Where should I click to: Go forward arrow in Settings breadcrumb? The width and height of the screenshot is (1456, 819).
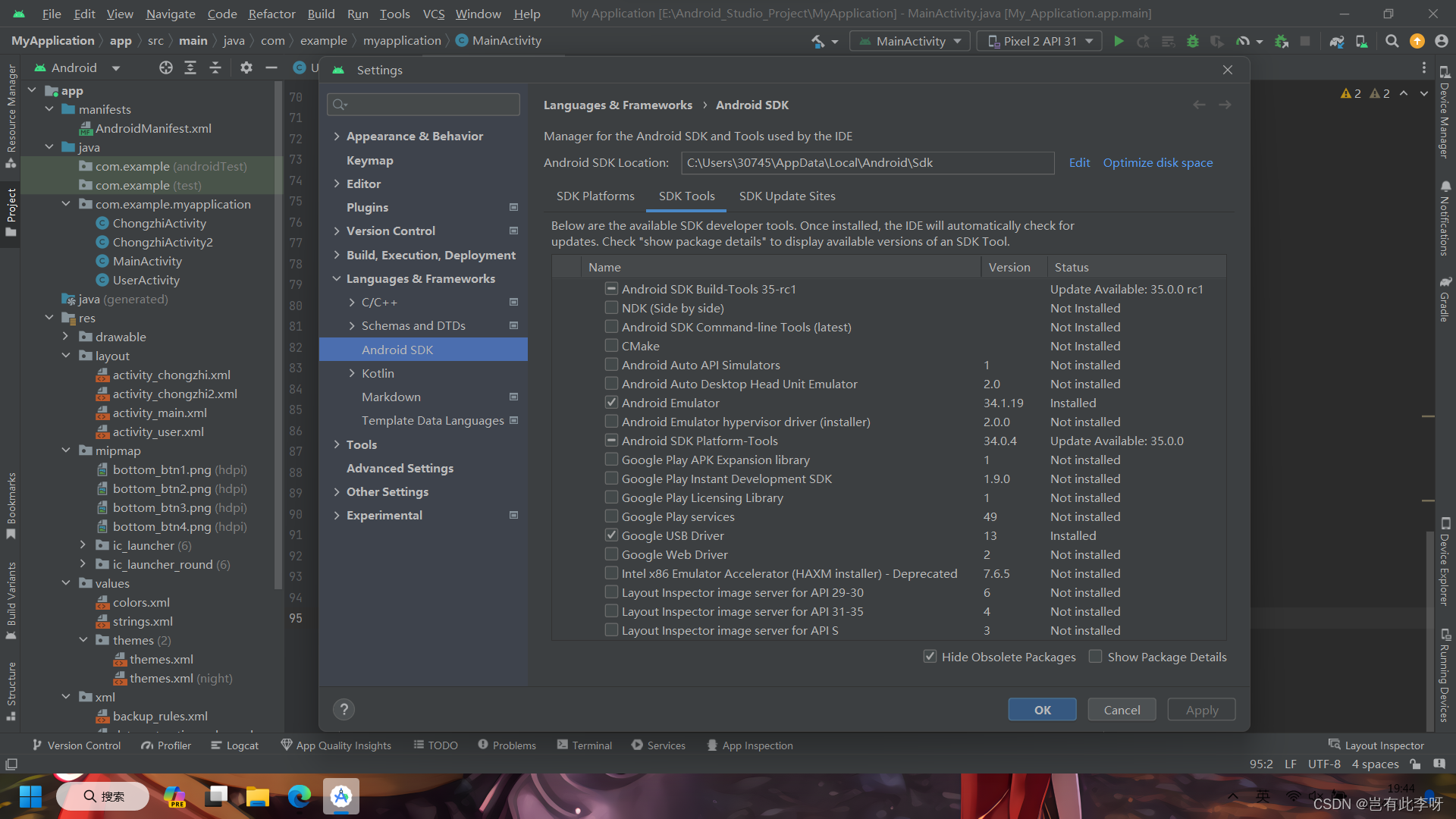pos(1225,105)
